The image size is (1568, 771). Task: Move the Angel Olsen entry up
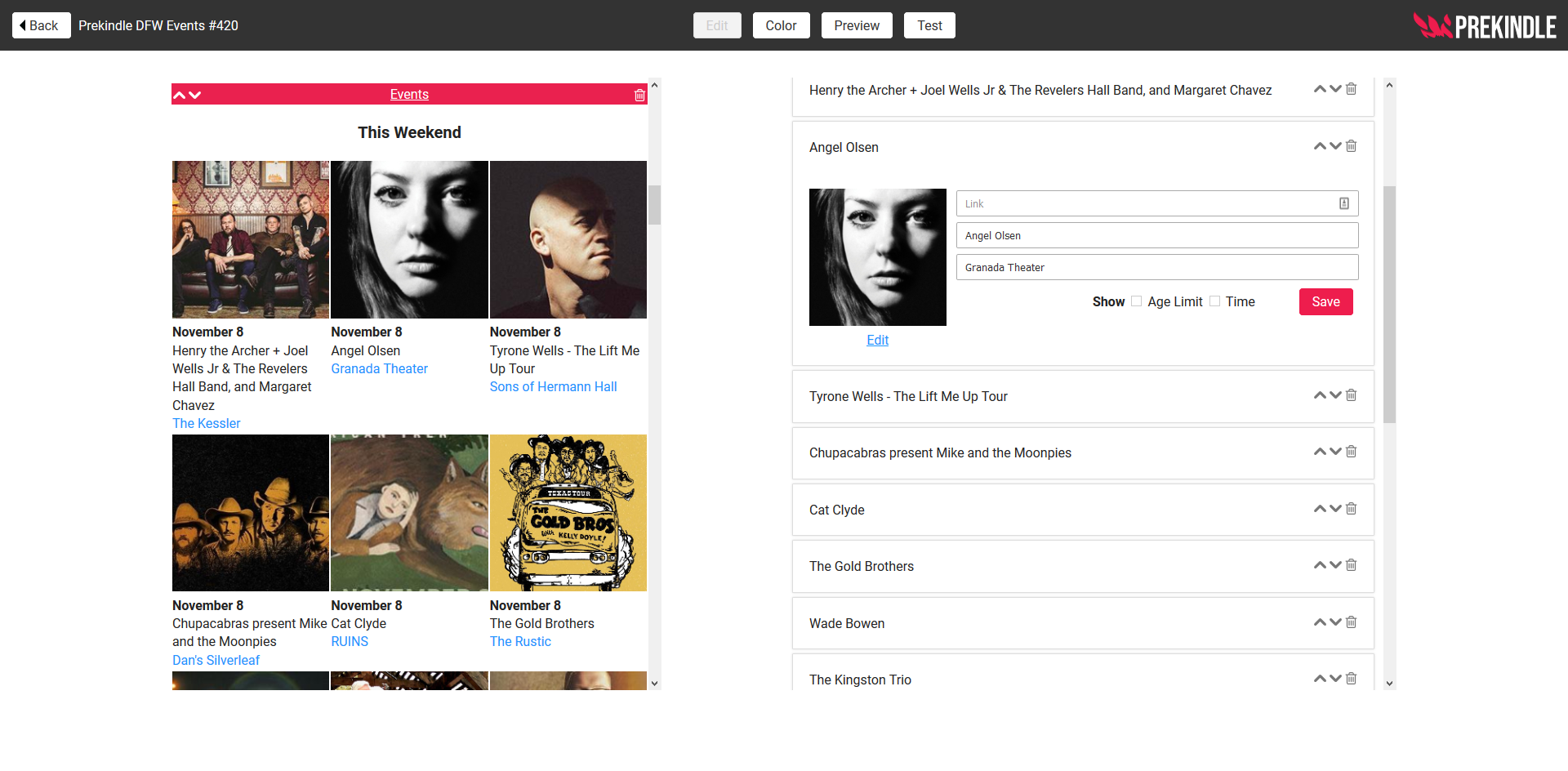pos(1320,146)
